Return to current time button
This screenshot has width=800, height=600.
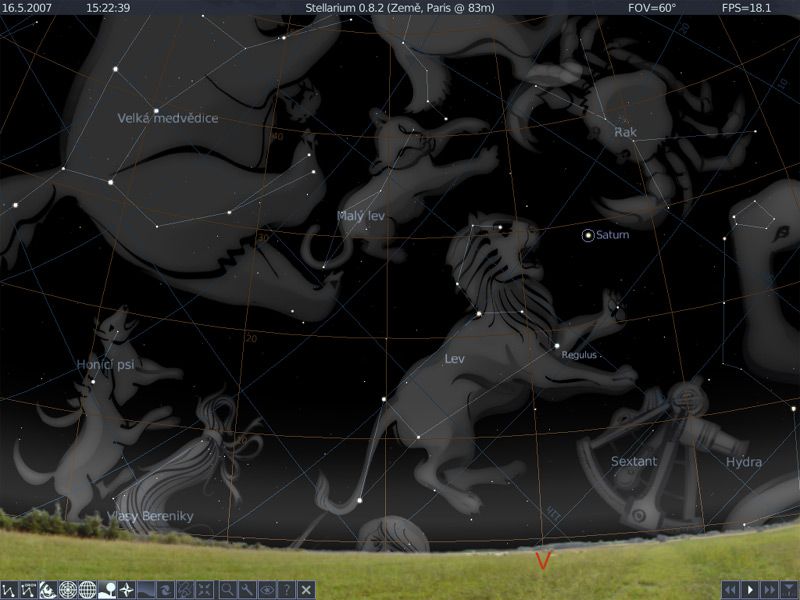(x=790, y=590)
